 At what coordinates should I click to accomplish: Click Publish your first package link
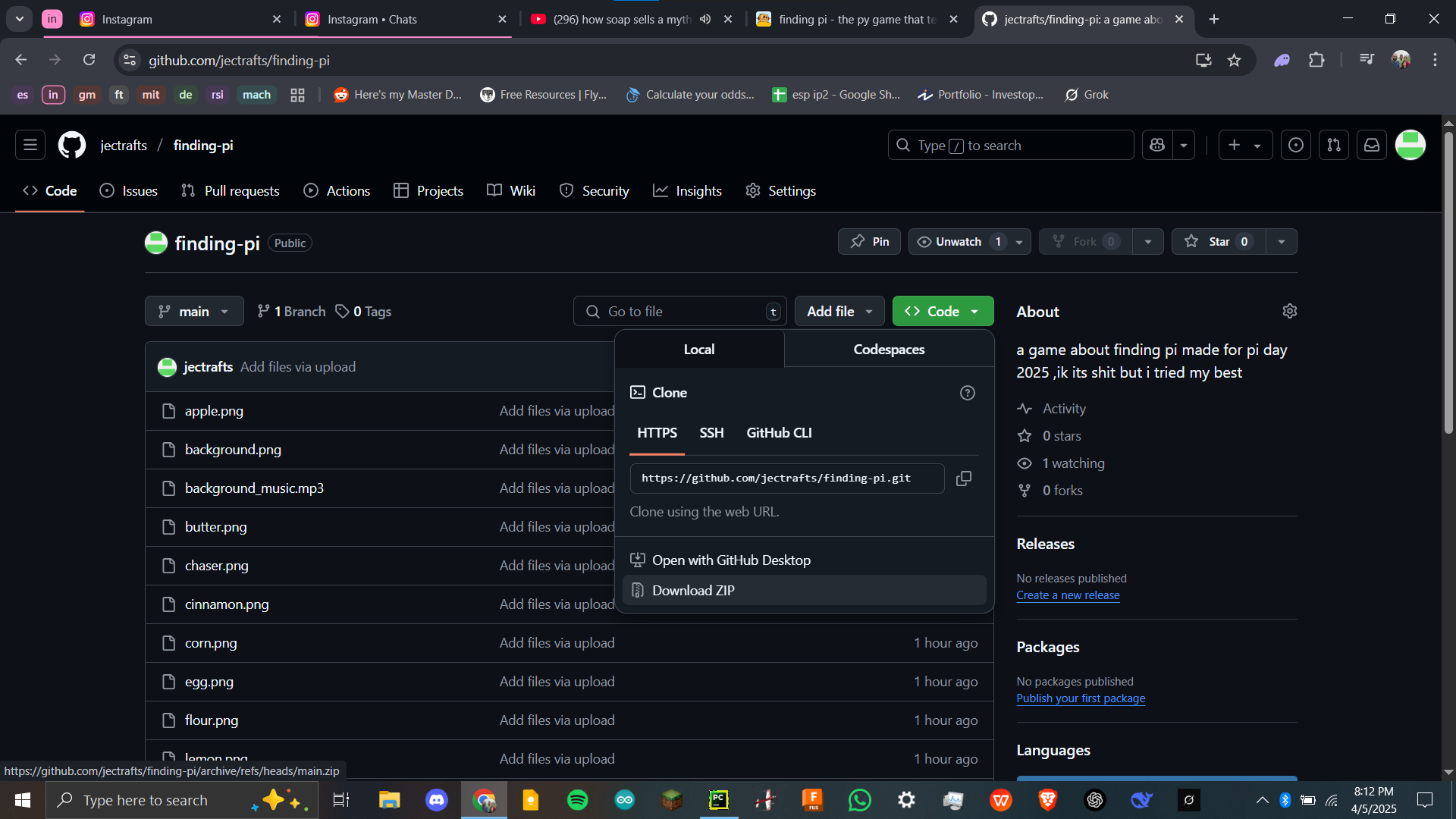pyautogui.click(x=1081, y=698)
